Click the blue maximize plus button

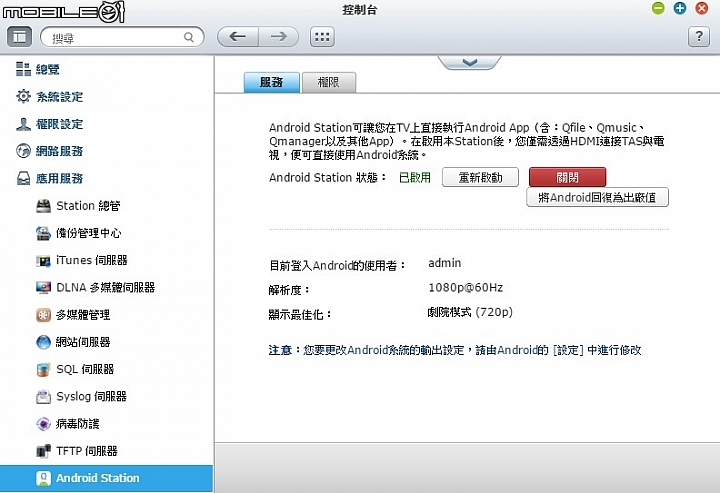680,8
